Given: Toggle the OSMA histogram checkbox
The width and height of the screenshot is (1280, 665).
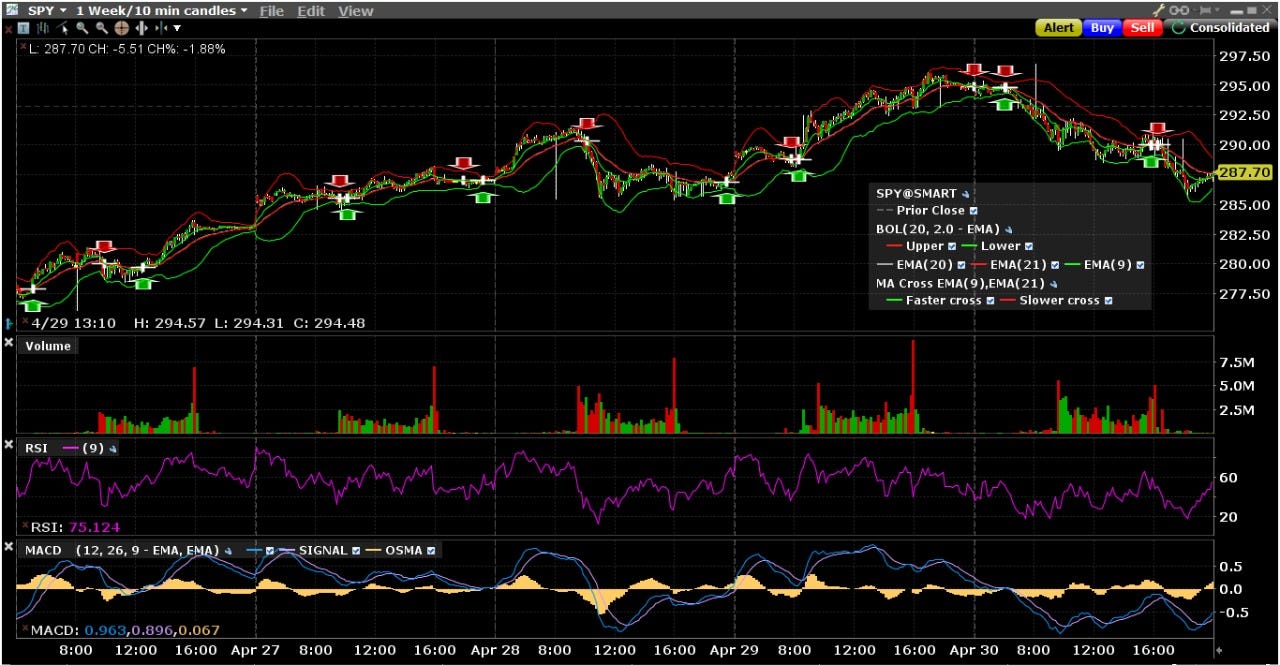Looking at the screenshot, I should [x=431, y=551].
